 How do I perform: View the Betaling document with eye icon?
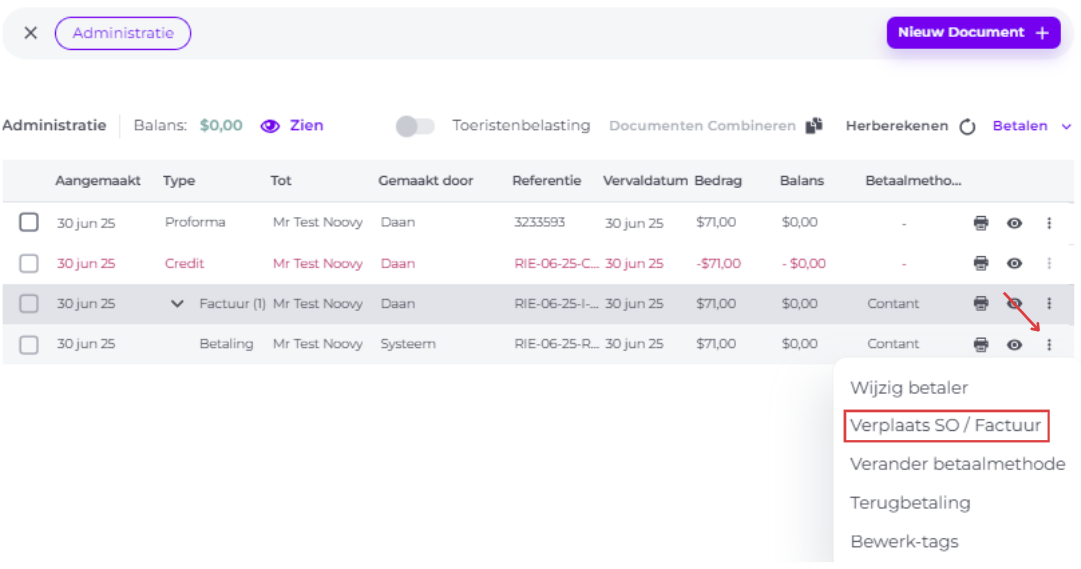coord(1014,344)
